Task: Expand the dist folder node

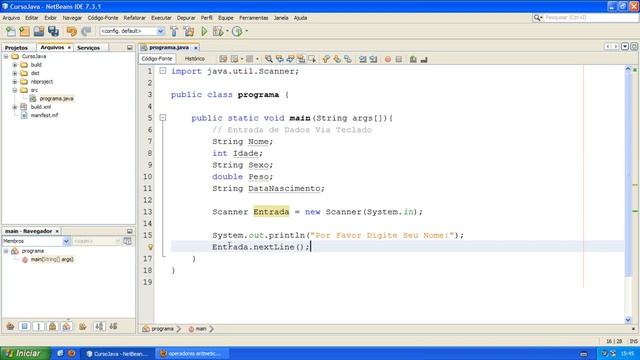Action: (15, 73)
